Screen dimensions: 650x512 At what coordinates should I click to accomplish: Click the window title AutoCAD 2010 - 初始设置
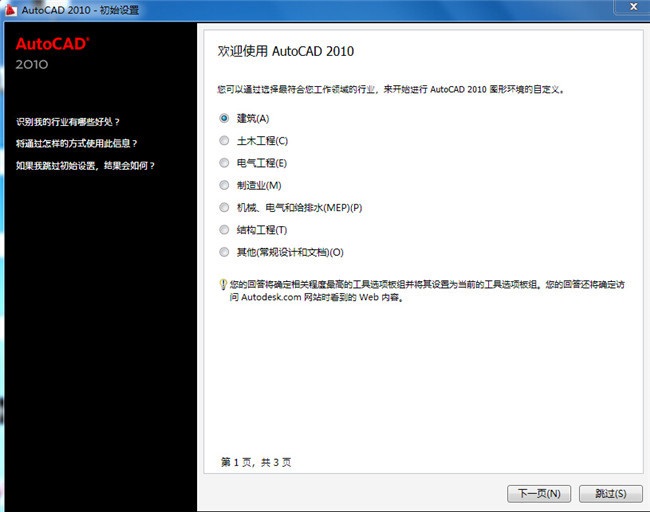click(80, 10)
